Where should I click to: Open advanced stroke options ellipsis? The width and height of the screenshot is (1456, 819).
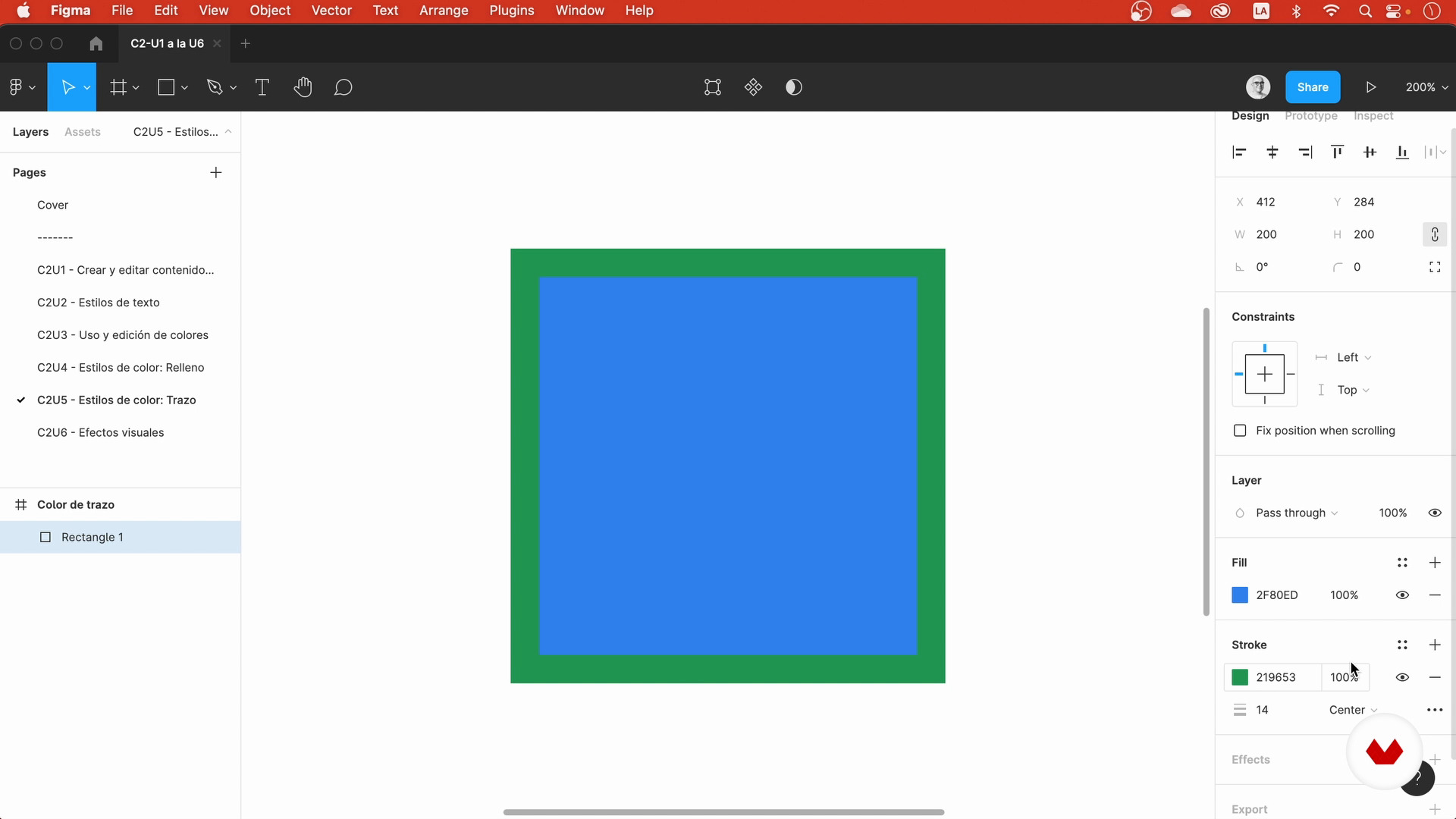(1434, 710)
